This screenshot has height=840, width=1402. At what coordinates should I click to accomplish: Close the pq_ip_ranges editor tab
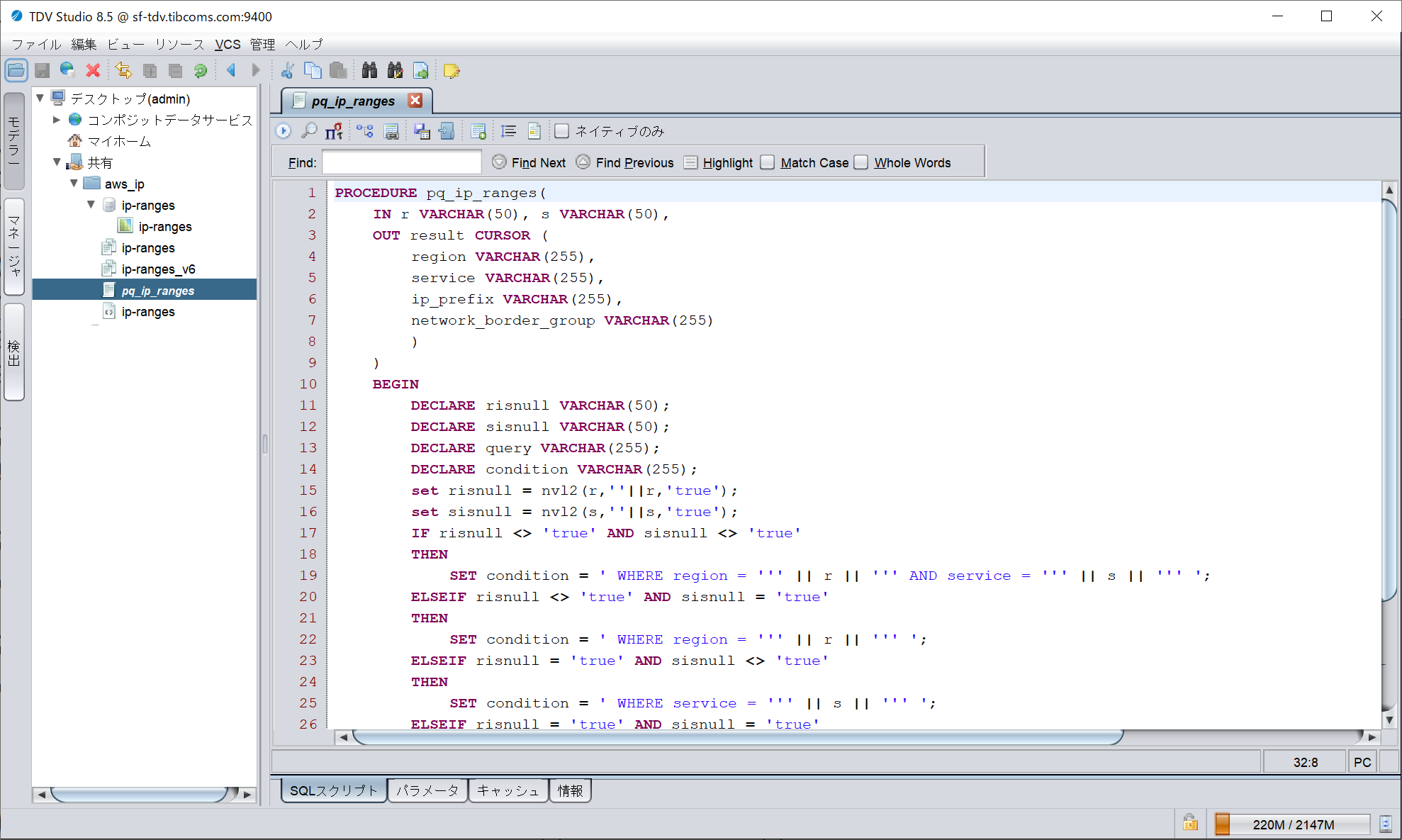tap(415, 101)
